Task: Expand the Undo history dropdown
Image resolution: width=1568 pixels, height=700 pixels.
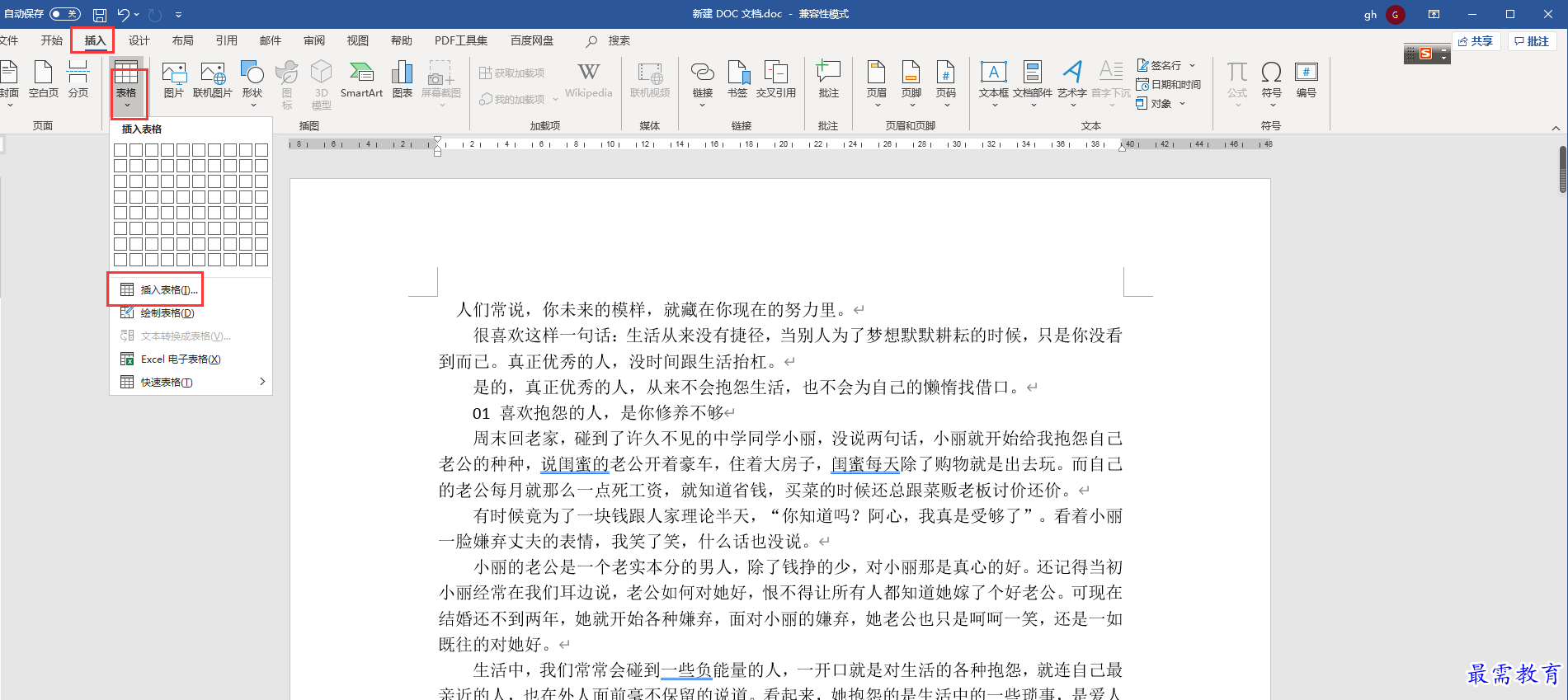Action: [x=137, y=14]
